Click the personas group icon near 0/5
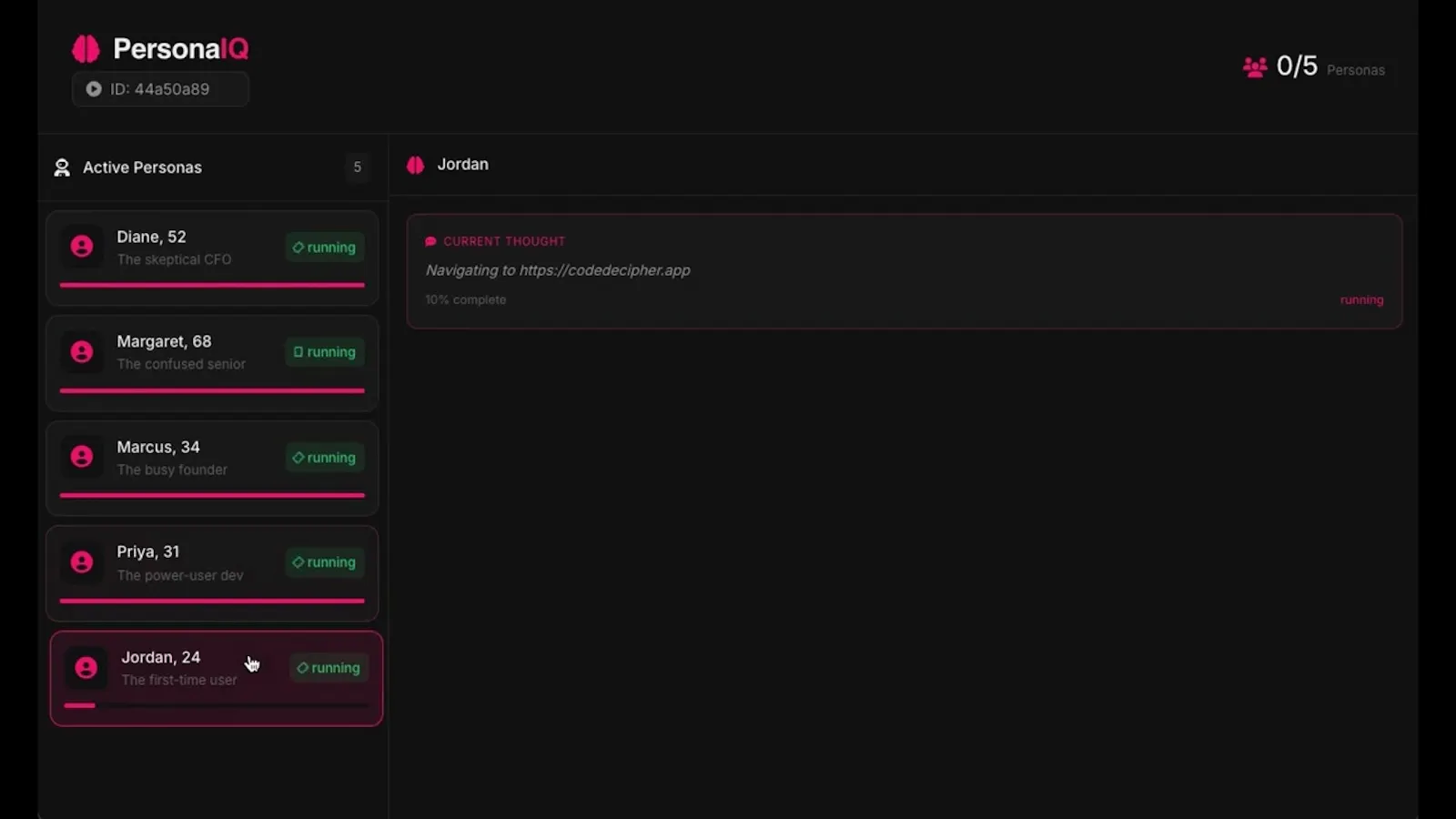Viewport: 1456px width, 819px height. point(1255,67)
